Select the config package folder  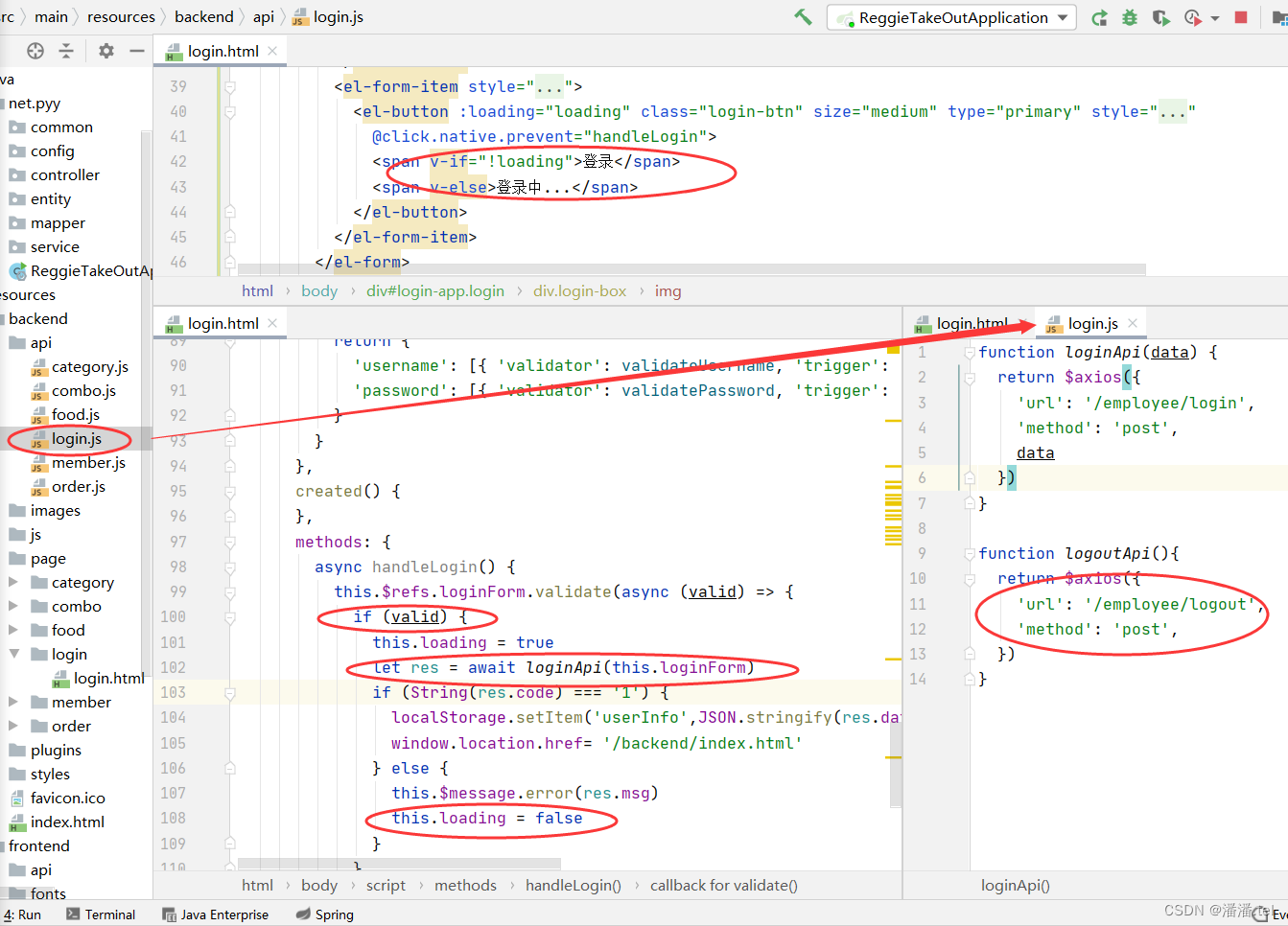42,151
